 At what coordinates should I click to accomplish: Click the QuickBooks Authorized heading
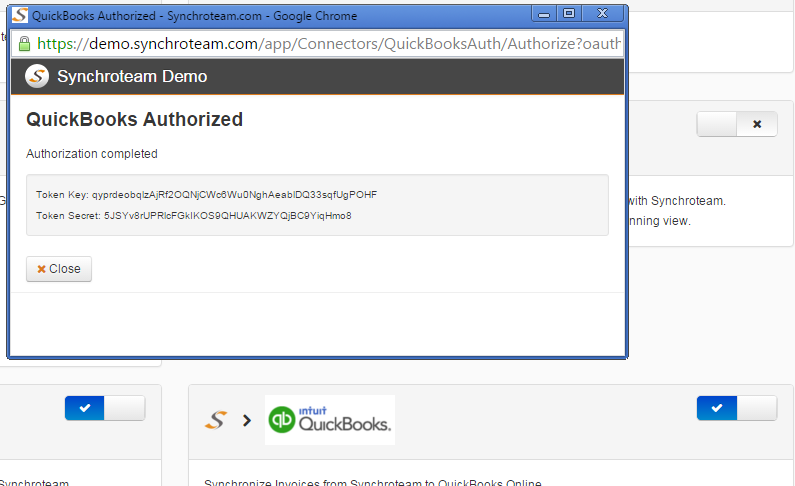[134, 120]
